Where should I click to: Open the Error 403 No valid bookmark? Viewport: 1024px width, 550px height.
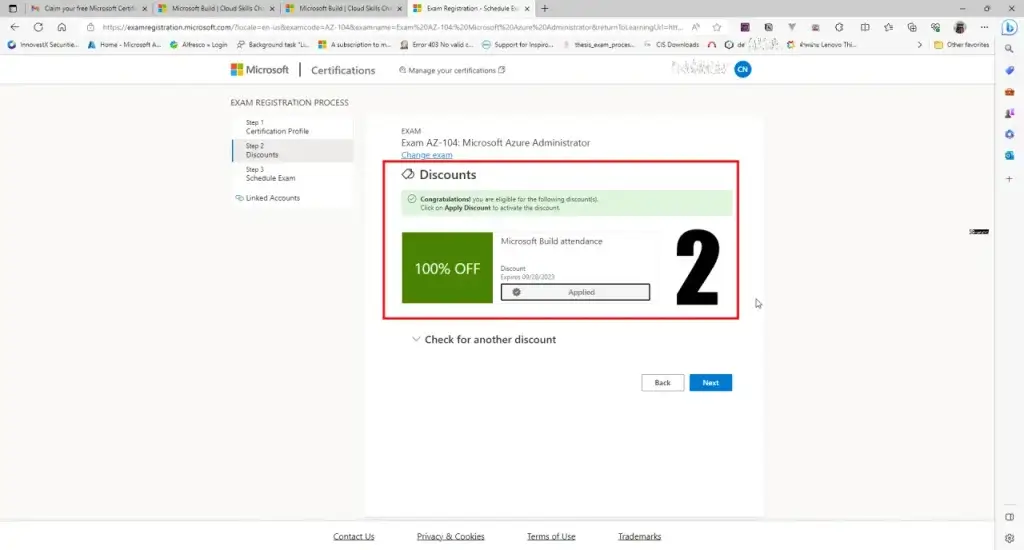[x=436, y=45]
